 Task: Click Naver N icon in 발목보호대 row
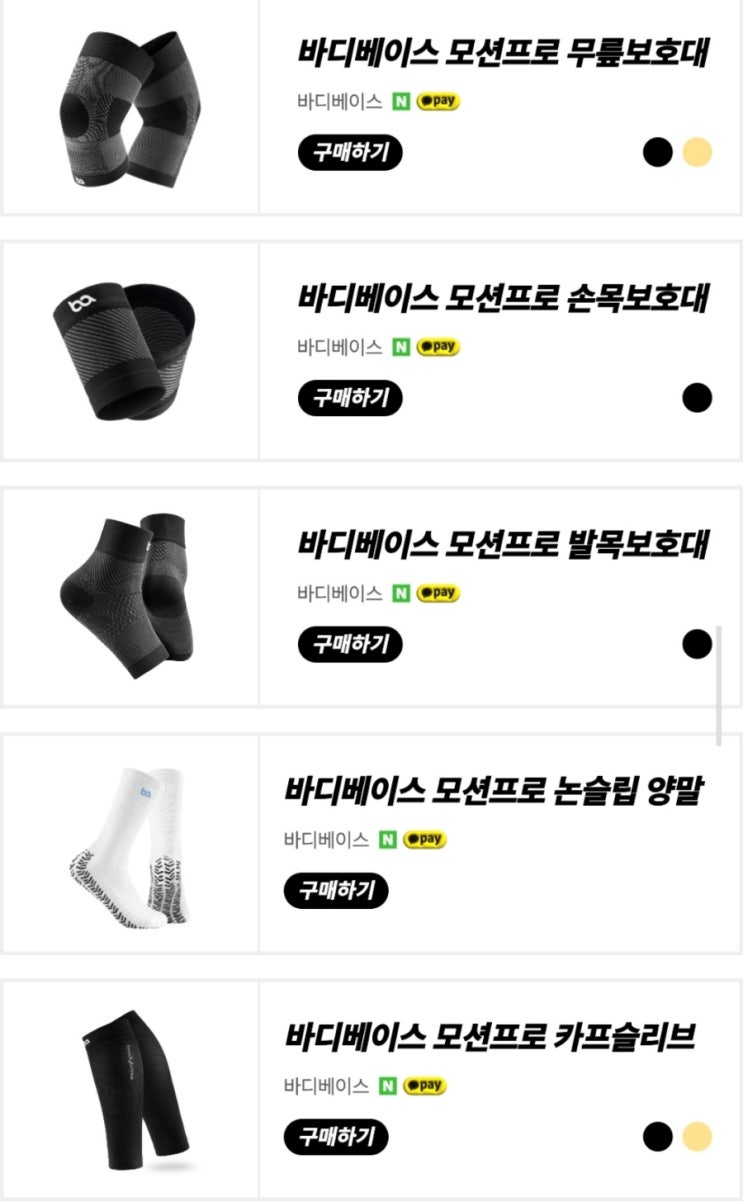(x=402, y=593)
